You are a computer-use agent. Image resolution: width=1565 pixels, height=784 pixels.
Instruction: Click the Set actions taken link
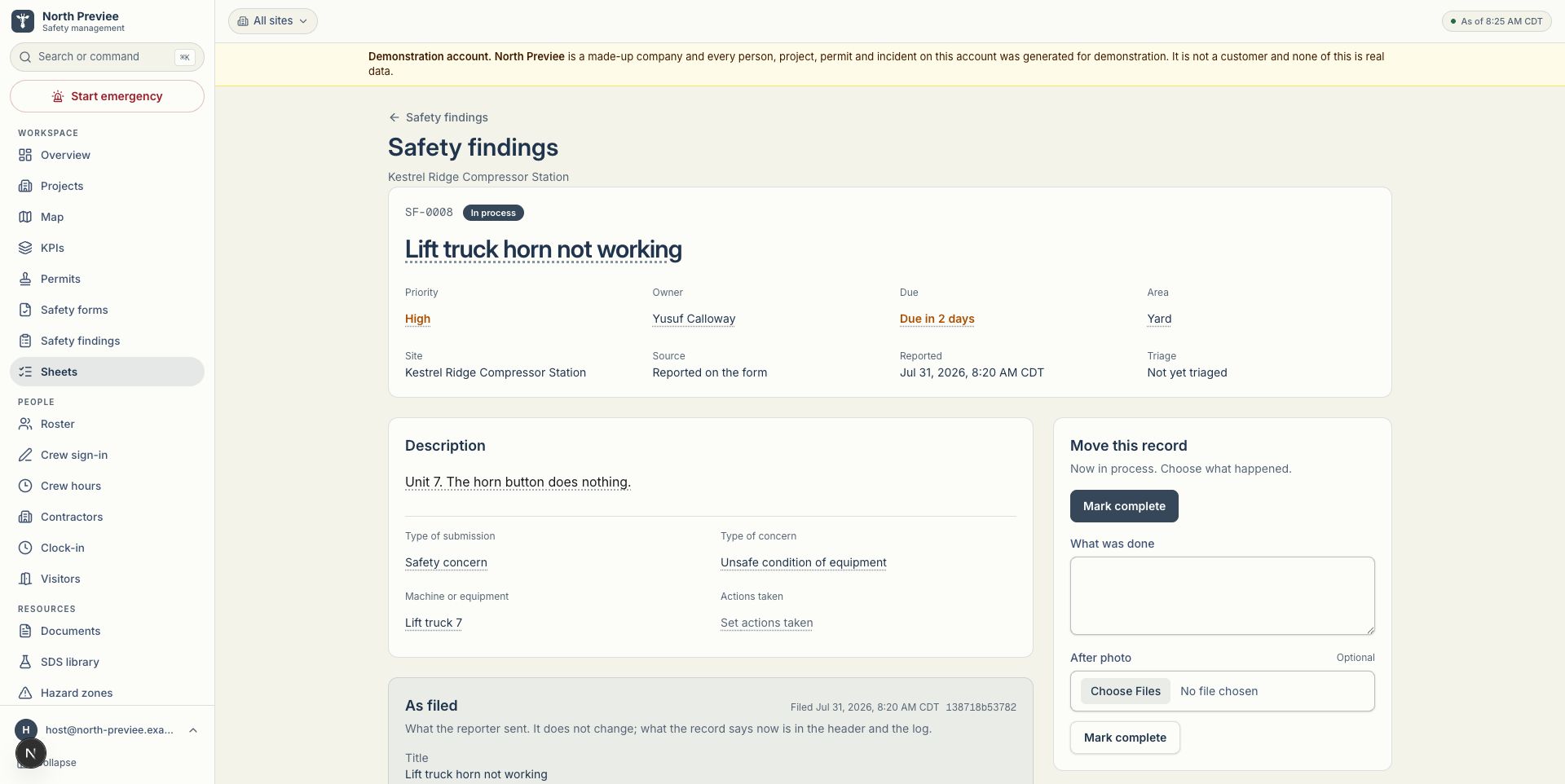point(766,623)
